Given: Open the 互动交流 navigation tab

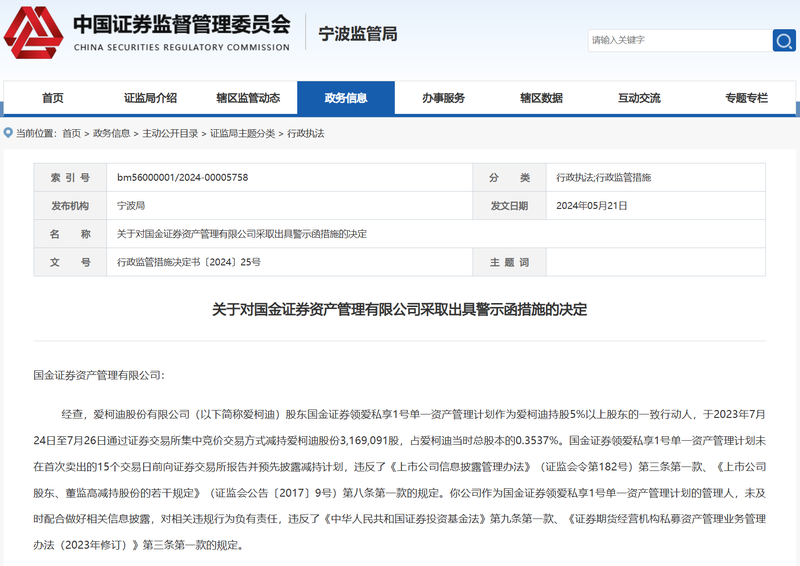Looking at the screenshot, I should pos(639,97).
